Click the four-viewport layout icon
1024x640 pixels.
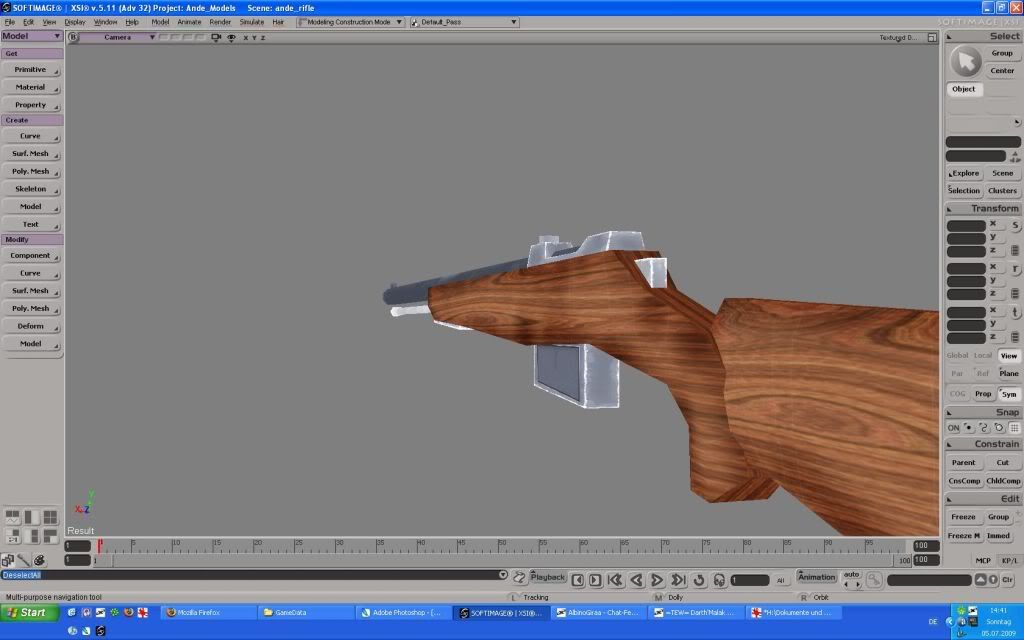[x=50, y=518]
